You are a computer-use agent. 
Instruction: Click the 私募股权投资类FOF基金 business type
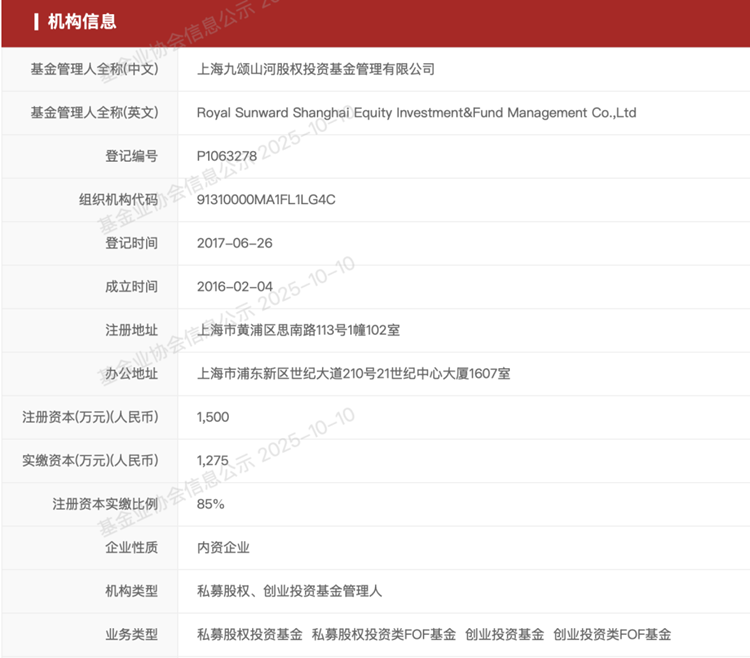(383, 635)
